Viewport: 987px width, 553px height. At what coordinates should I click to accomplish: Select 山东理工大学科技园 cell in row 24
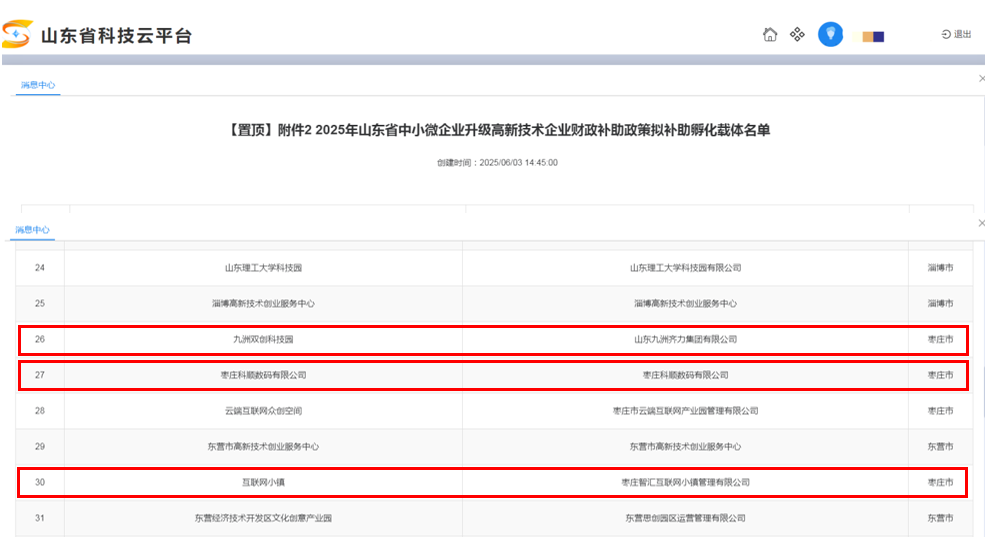click(263, 268)
